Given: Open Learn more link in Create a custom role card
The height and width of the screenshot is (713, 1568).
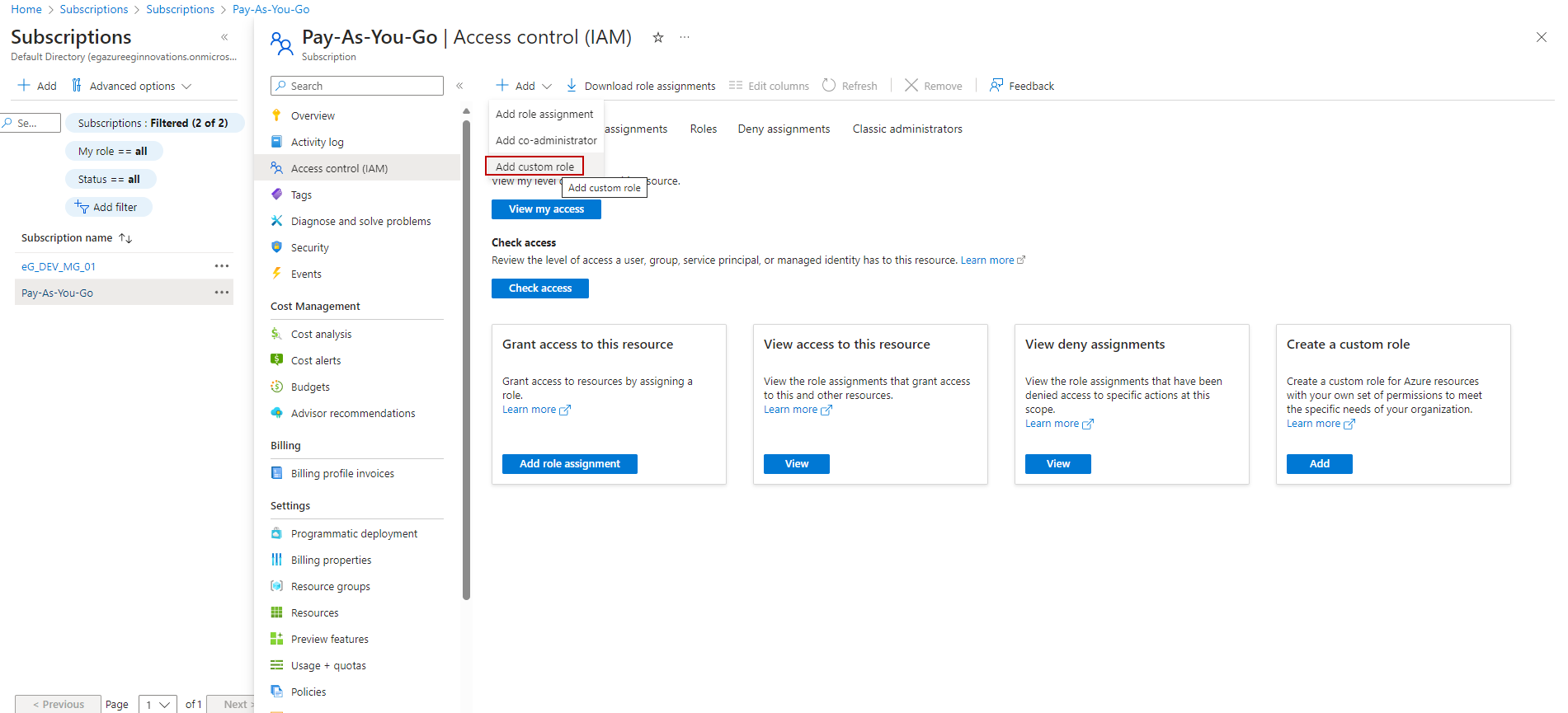Looking at the screenshot, I should point(1321,424).
